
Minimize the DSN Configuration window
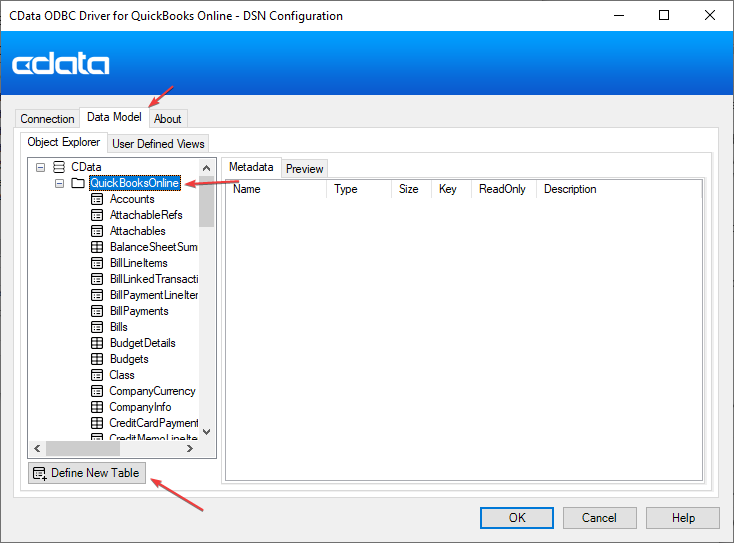click(x=619, y=15)
